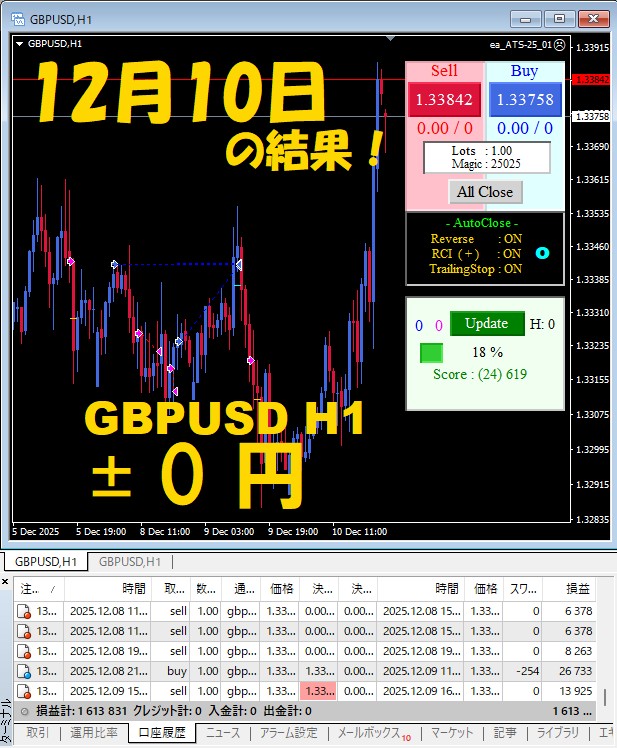Screen dimensions: 617x748
Task: Open the アラーム設定 terminal tab
Action: pyautogui.click(x=289, y=732)
